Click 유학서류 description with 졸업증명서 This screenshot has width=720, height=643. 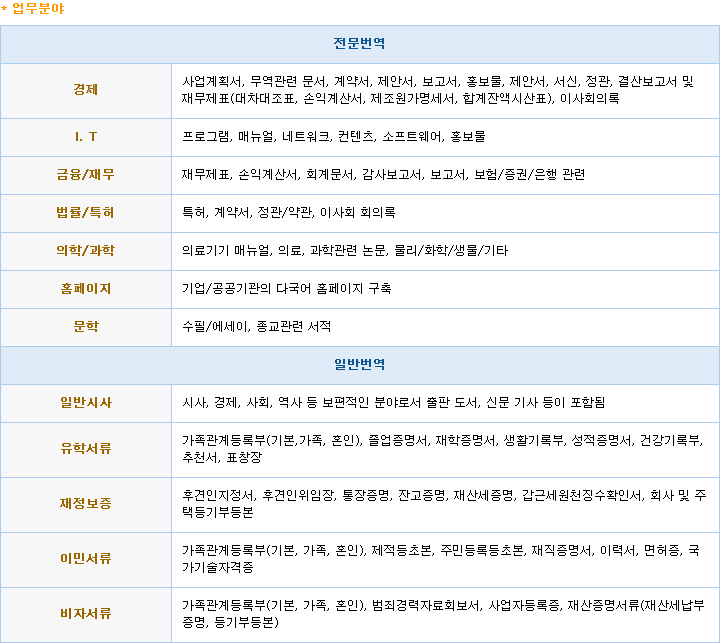point(443,449)
